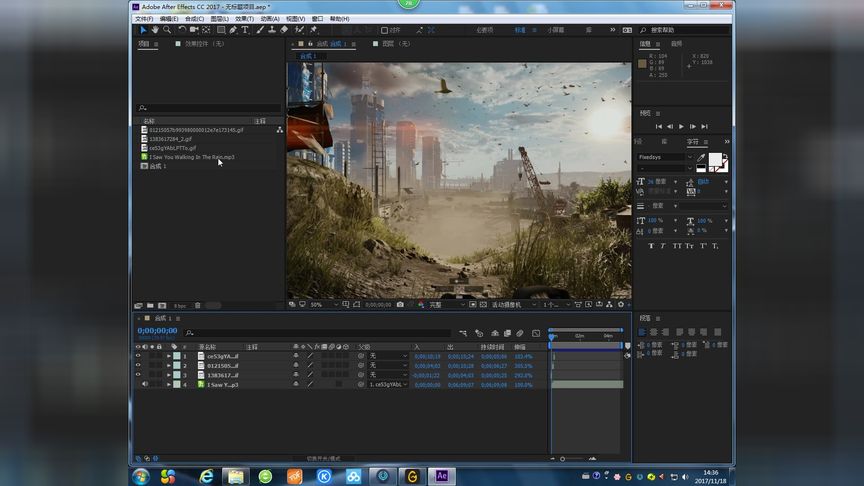Image resolution: width=864 pixels, height=486 pixels.
Task: Choose the Horizontal Type tool
Action: point(246,30)
